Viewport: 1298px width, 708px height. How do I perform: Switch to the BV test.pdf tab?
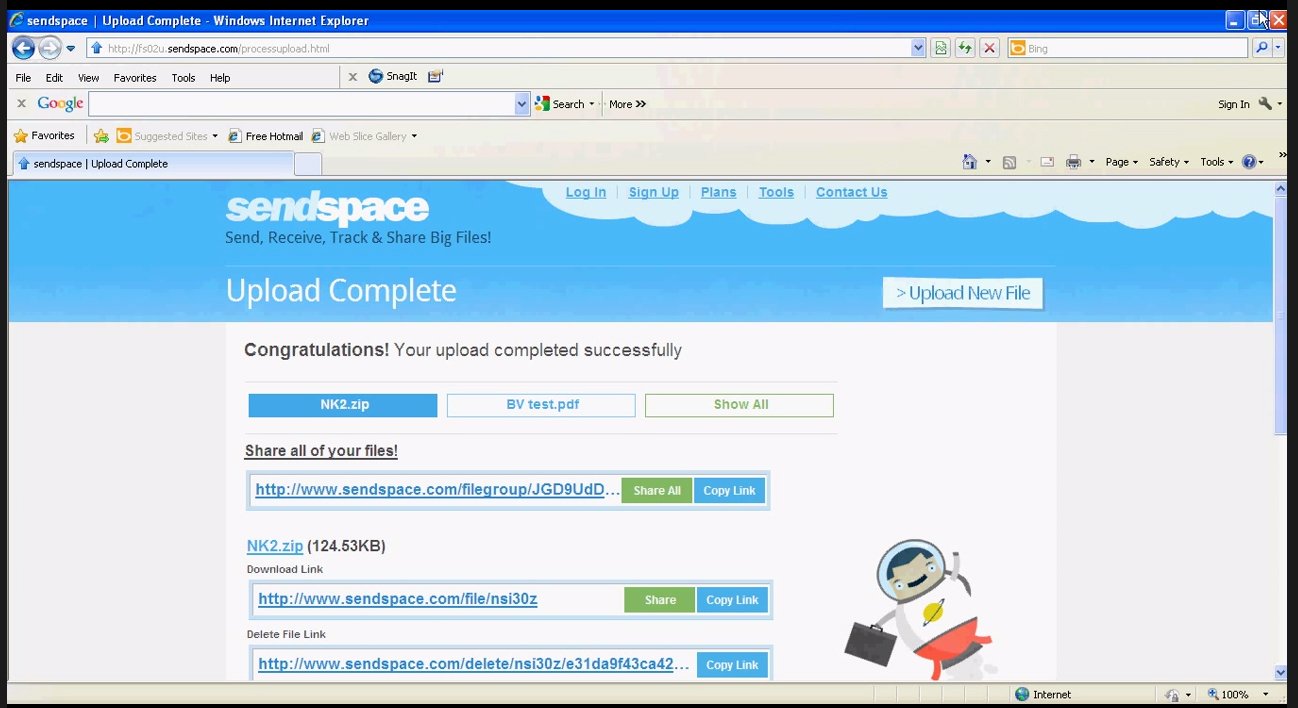click(540, 404)
